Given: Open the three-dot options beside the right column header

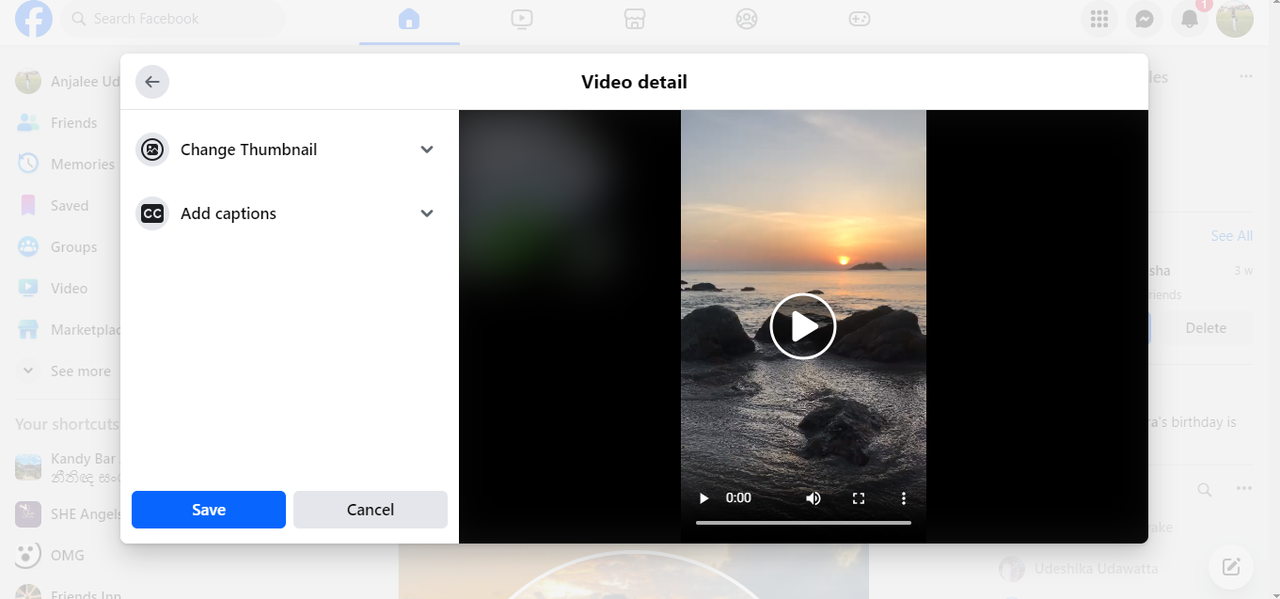Looking at the screenshot, I should tap(1246, 77).
